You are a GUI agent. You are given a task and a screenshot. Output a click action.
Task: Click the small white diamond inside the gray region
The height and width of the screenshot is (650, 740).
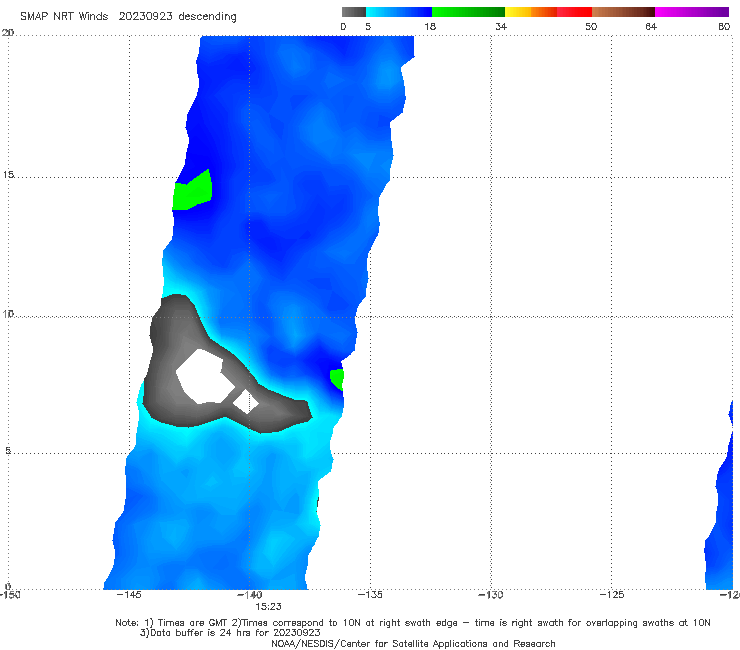(246, 402)
